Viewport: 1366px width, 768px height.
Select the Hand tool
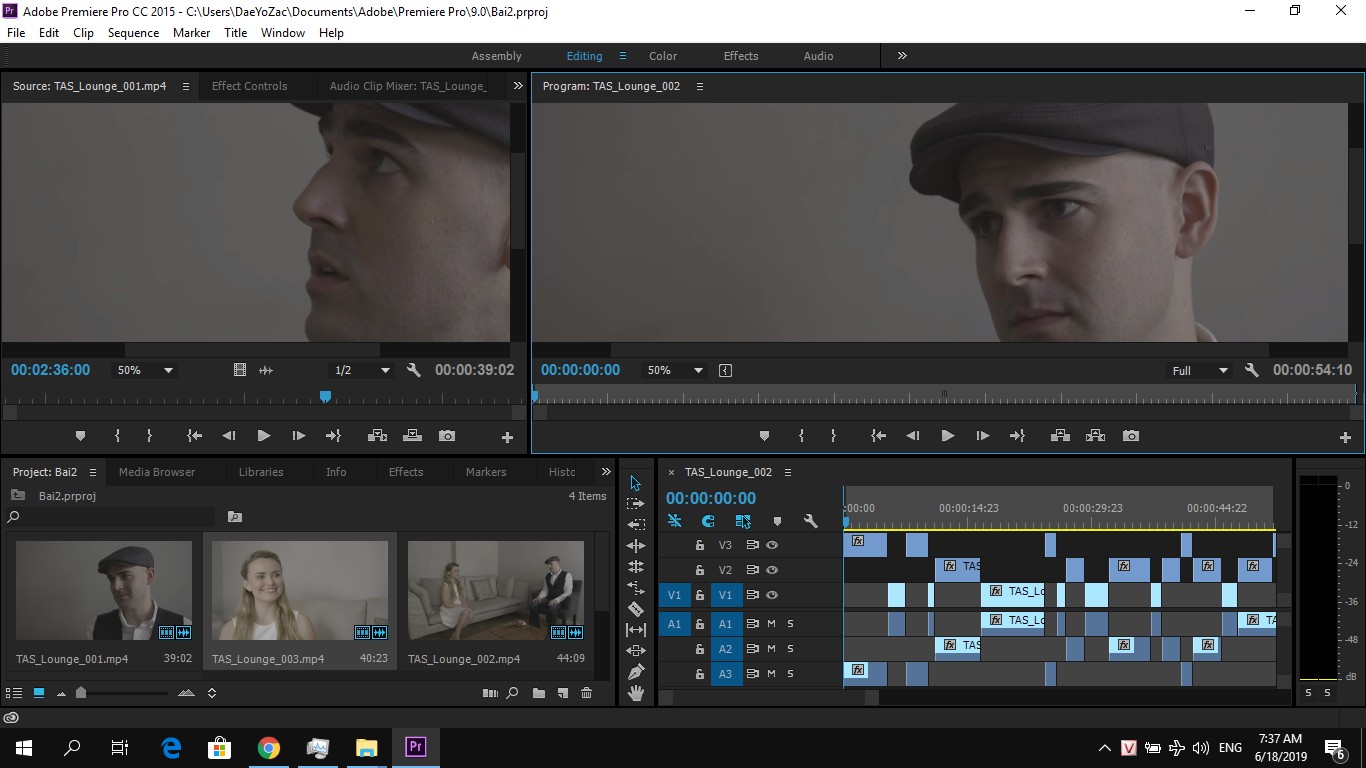[x=636, y=693]
